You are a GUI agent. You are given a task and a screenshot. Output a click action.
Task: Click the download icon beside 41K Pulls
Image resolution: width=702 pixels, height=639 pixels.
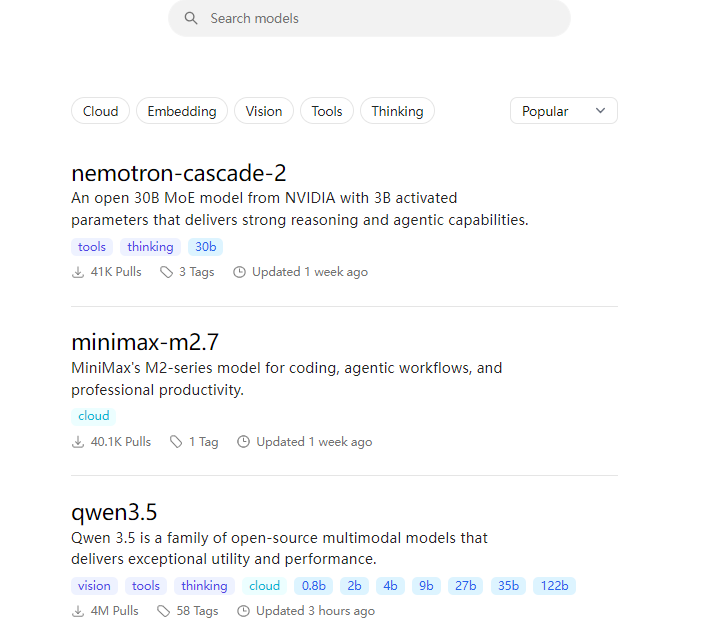tap(78, 272)
